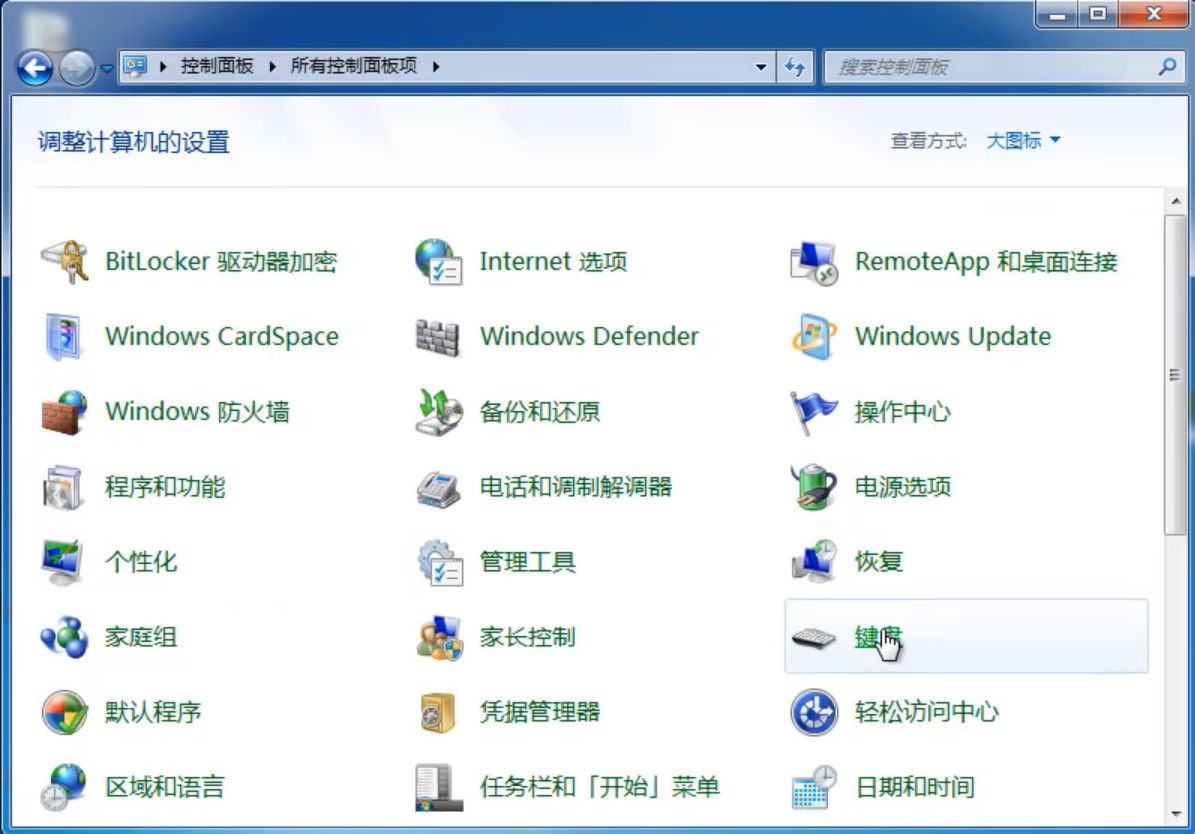Click the 电源选项 battery icon

[813, 487]
